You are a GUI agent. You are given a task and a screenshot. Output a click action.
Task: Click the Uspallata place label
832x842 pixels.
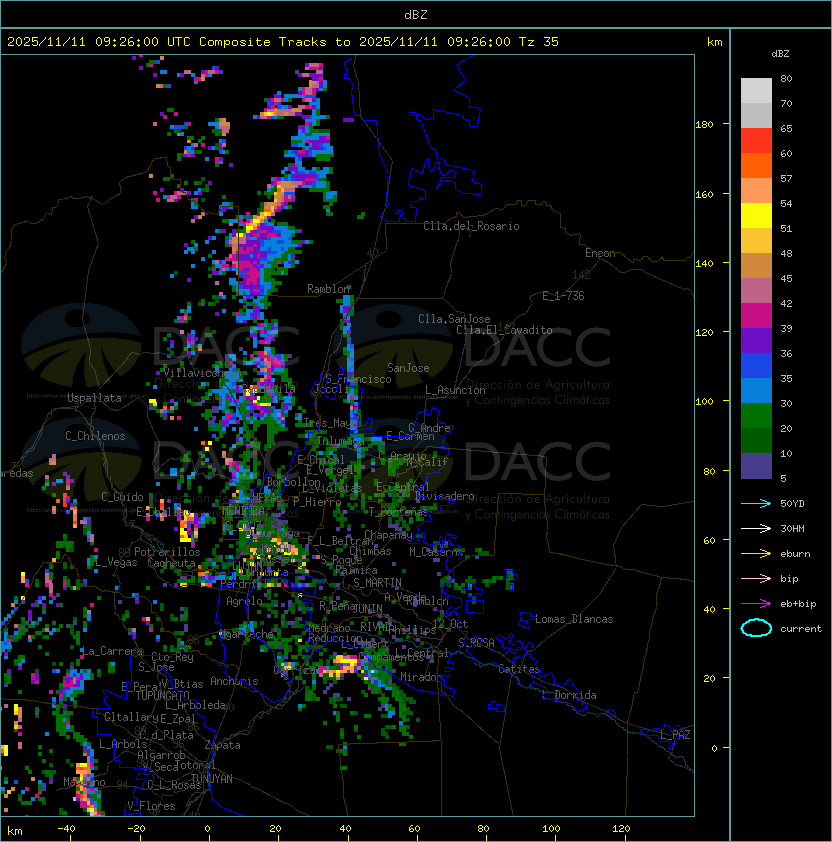pos(94,398)
